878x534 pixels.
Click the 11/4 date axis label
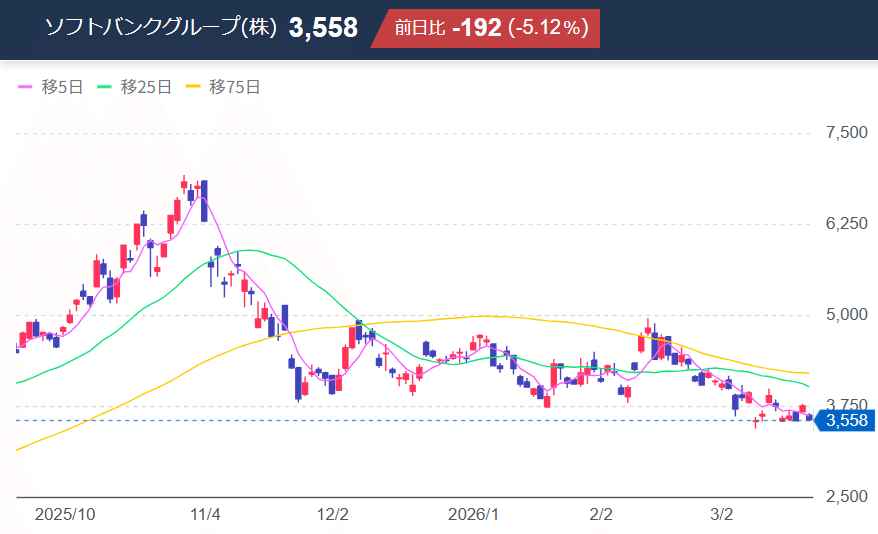(205, 514)
